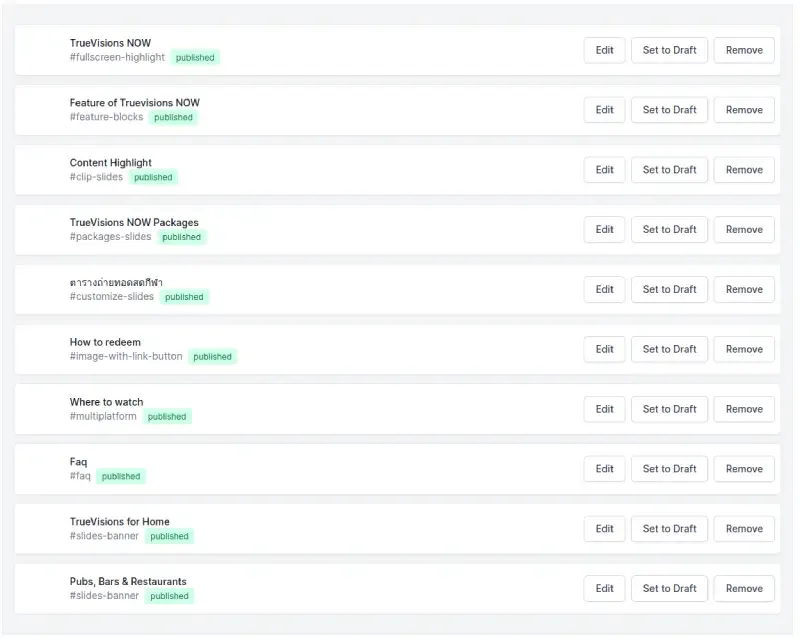Remove the Where to watch section

(743, 409)
